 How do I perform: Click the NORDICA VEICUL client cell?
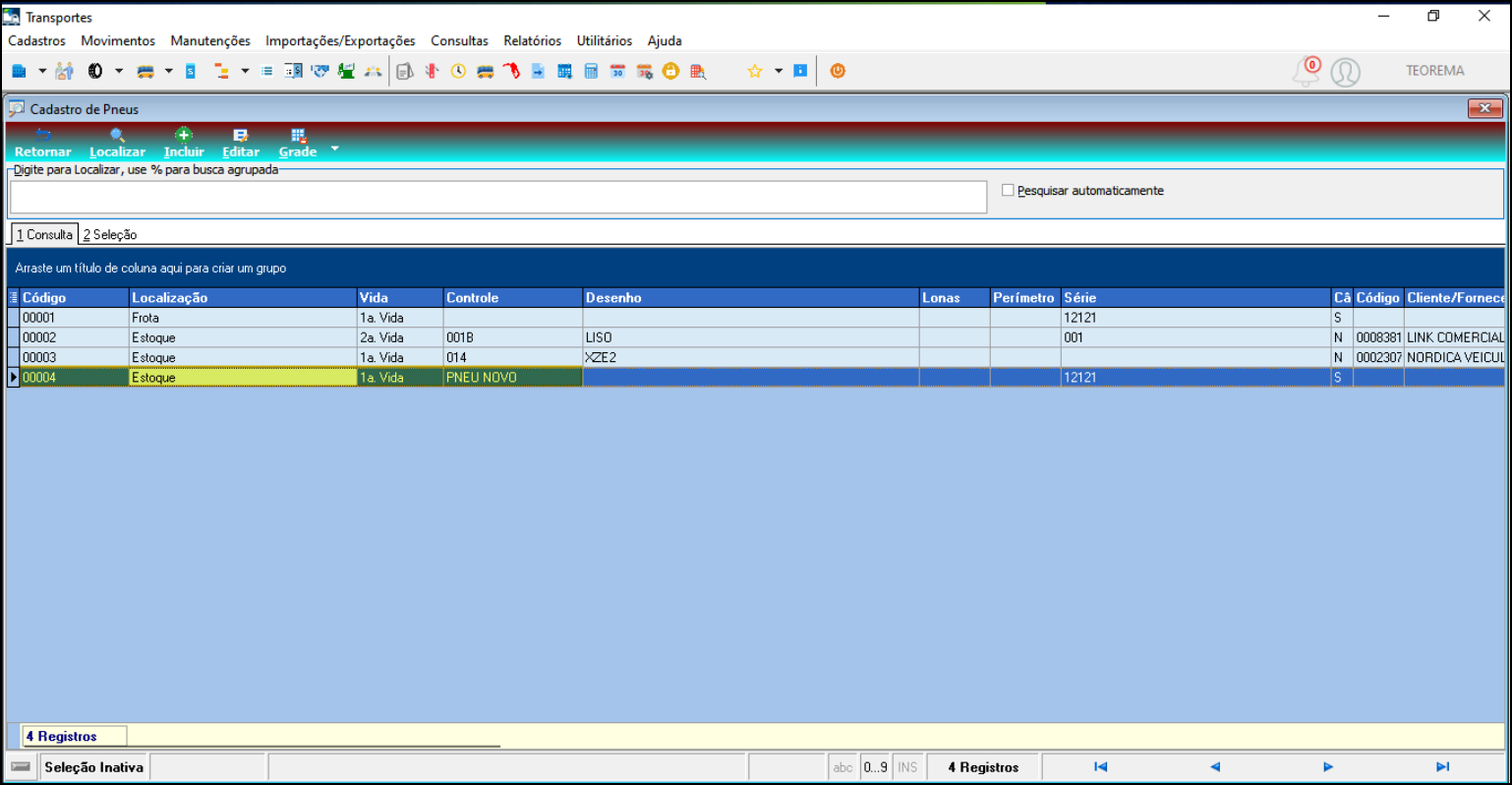[1455, 357]
